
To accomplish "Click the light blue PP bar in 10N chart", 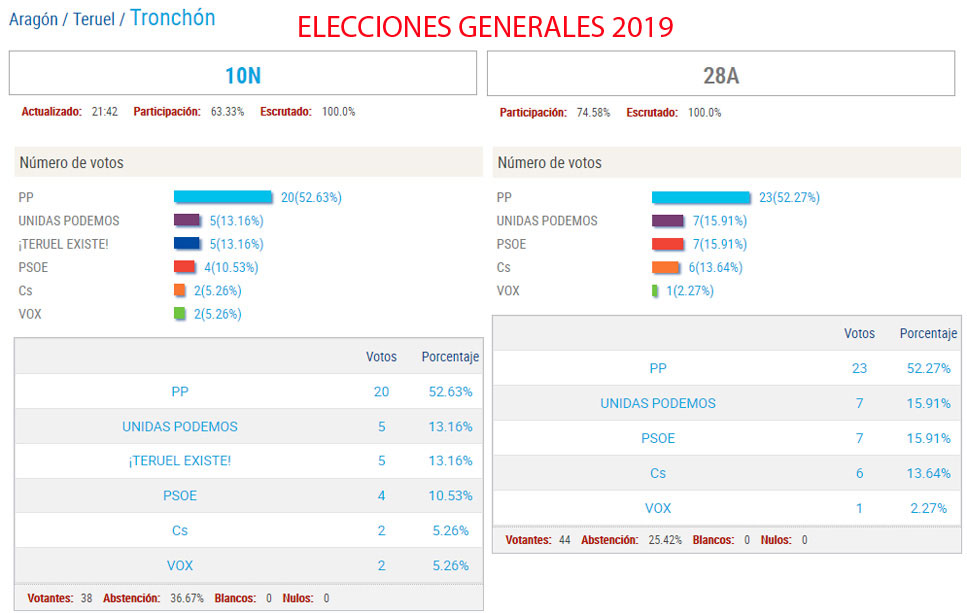I will (223, 197).
